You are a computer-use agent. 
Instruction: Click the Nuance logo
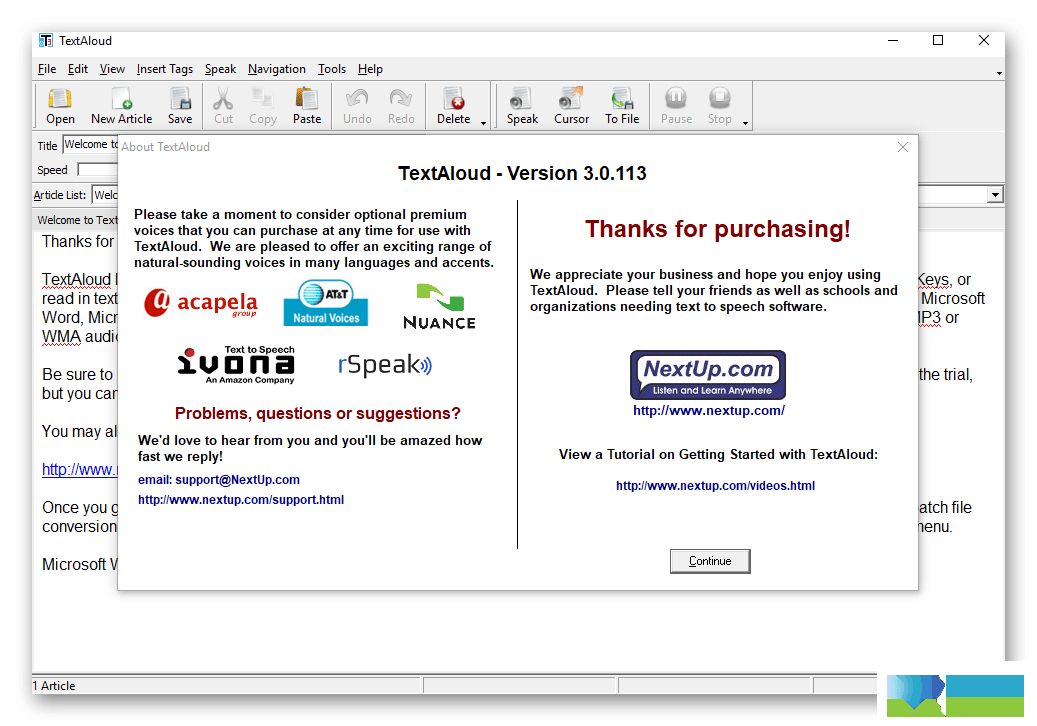[439, 307]
